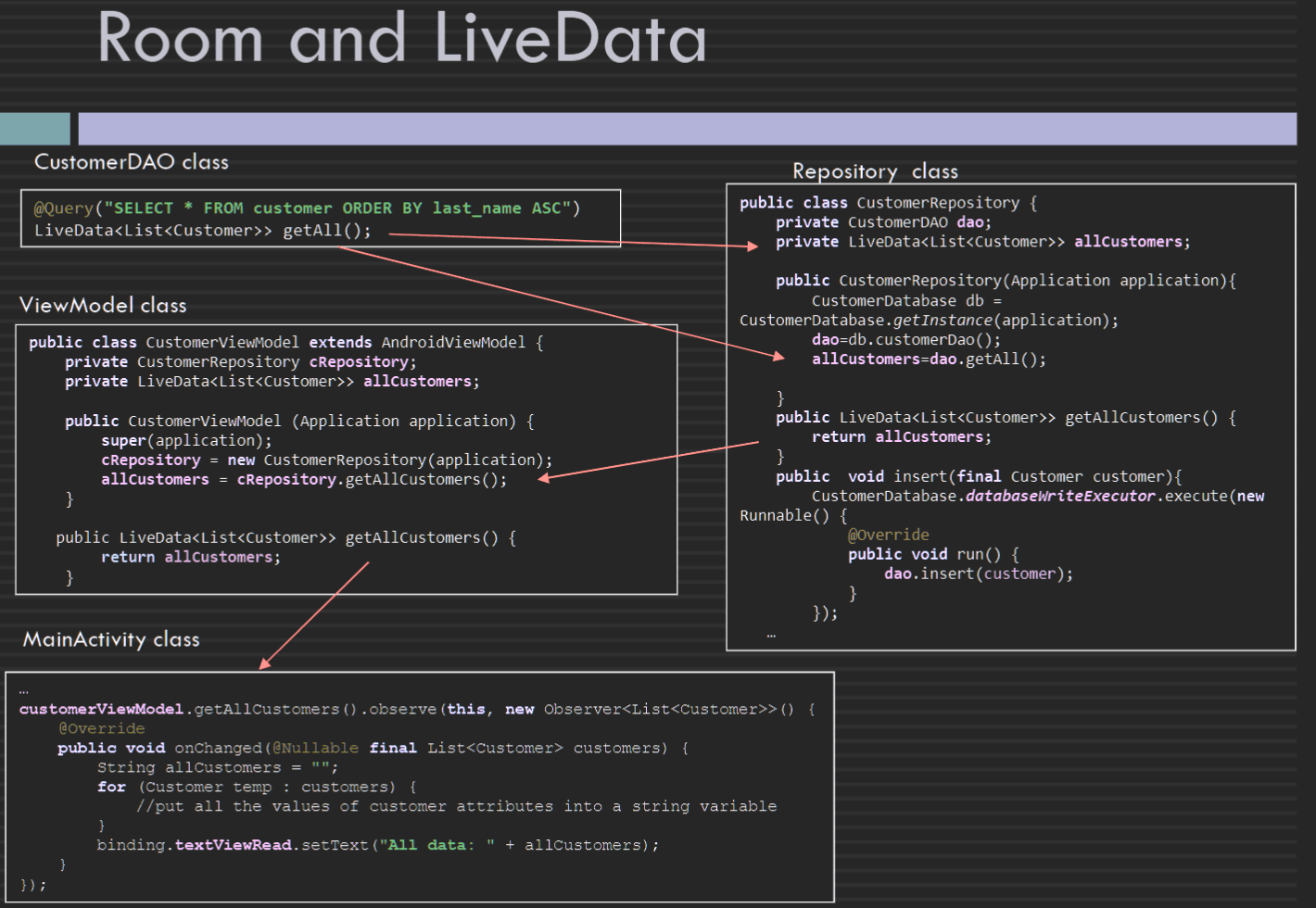Select the "CustomerDAO class" heading
Image resolution: width=1316 pixels, height=908 pixels.
(132, 162)
